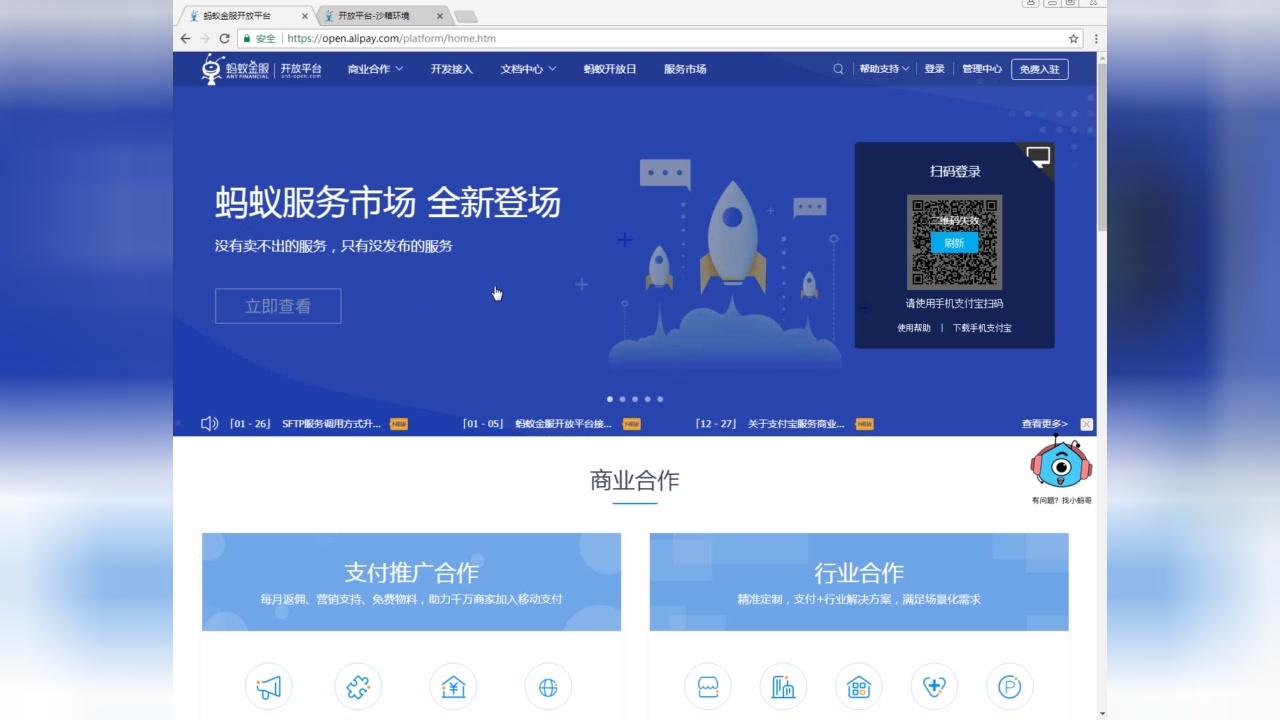Click the 立即查看 banner button

pyautogui.click(x=278, y=306)
